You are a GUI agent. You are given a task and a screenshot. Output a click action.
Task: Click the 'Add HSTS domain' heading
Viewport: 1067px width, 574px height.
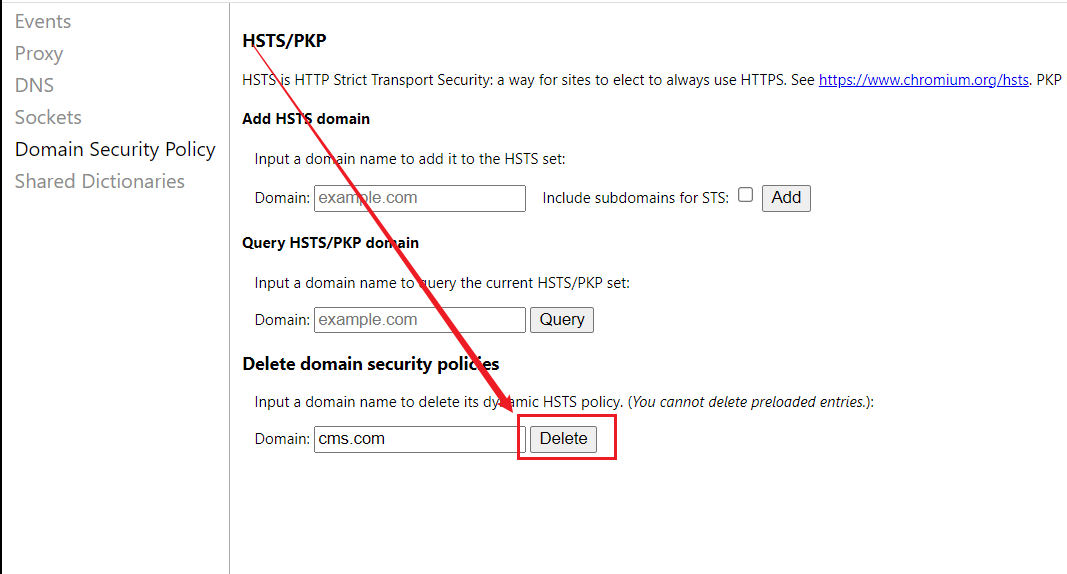click(306, 119)
